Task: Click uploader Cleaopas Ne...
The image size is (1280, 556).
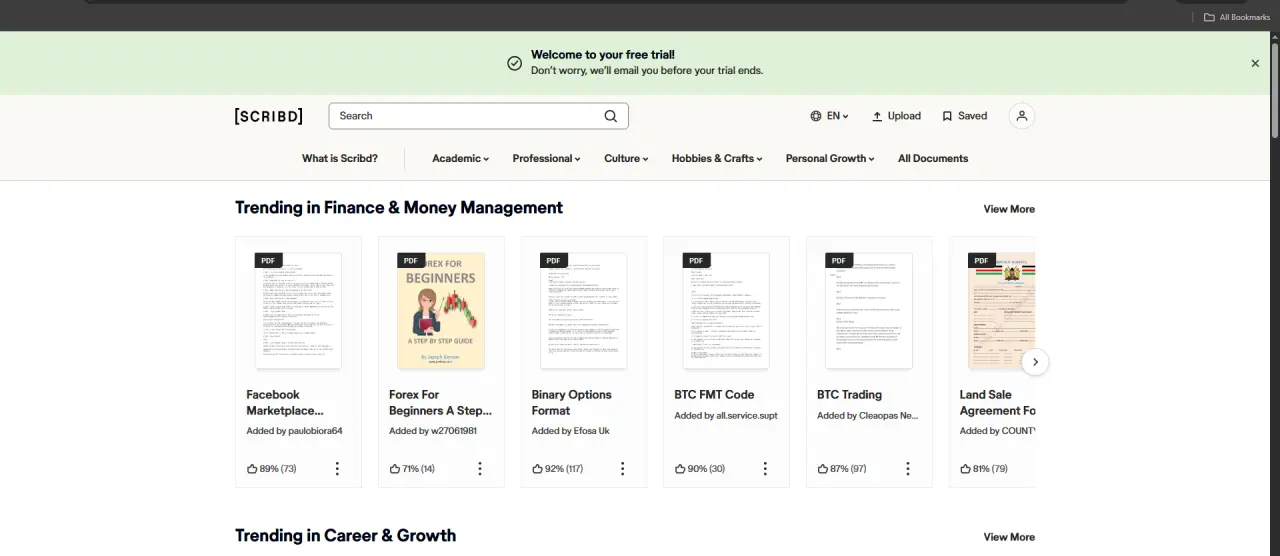Action: click(x=889, y=415)
